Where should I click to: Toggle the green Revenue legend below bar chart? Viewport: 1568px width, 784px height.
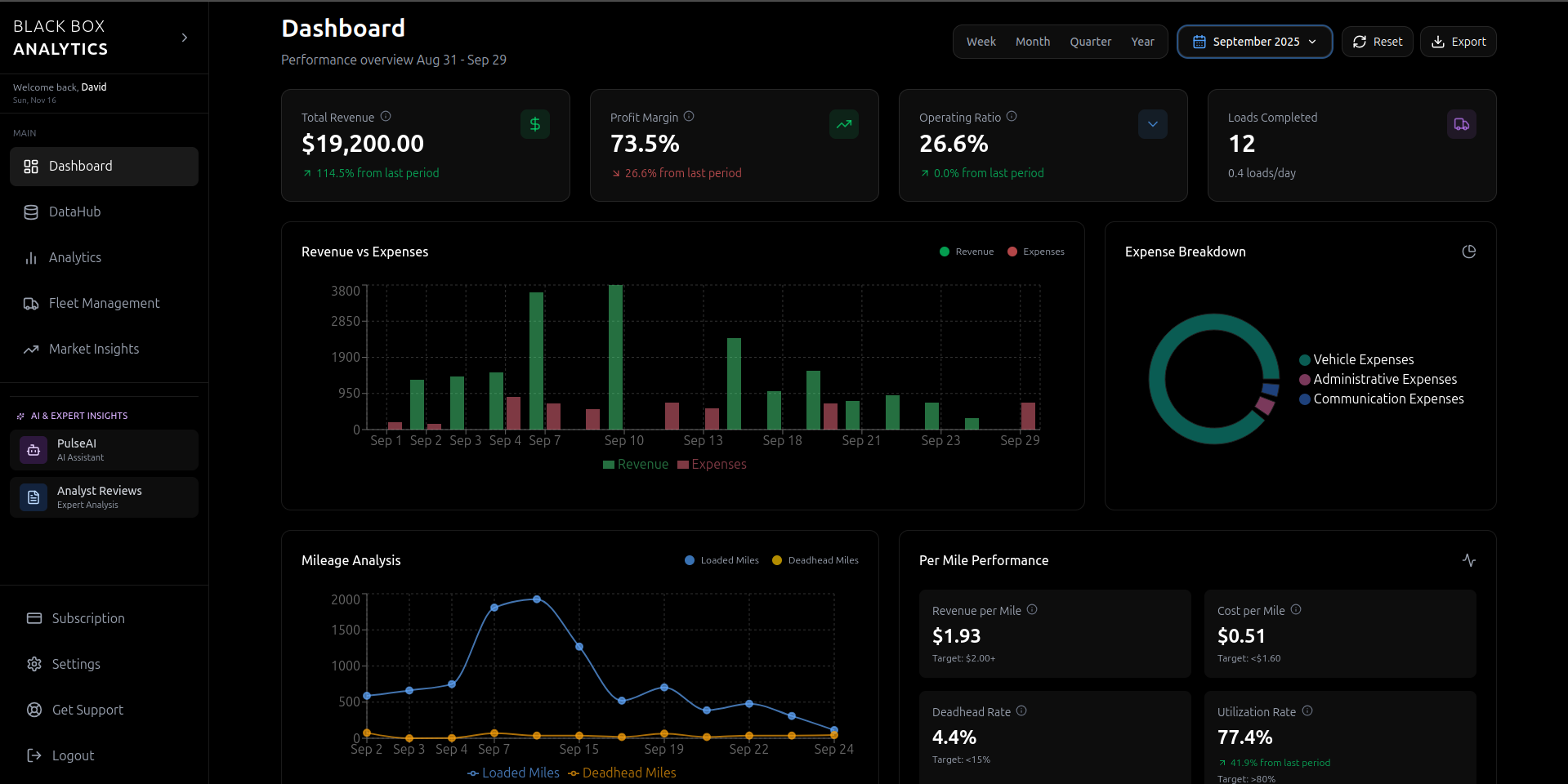tap(636, 464)
